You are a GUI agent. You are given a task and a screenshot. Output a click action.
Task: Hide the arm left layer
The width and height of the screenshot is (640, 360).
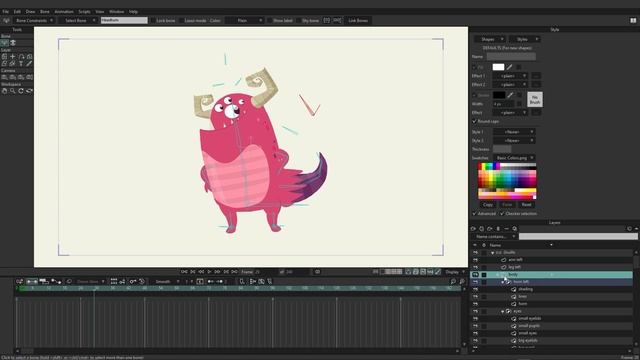475,260
